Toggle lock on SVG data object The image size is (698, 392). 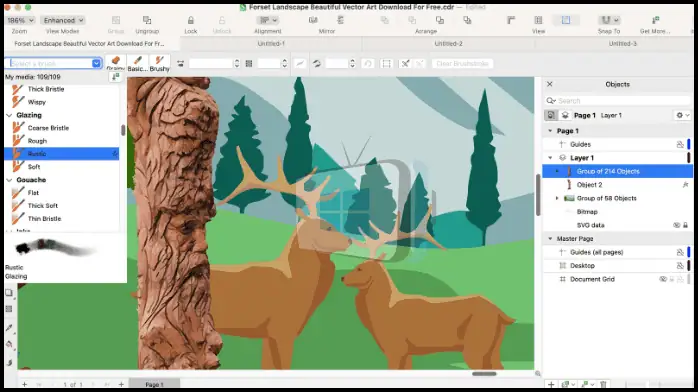tap(686, 225)
